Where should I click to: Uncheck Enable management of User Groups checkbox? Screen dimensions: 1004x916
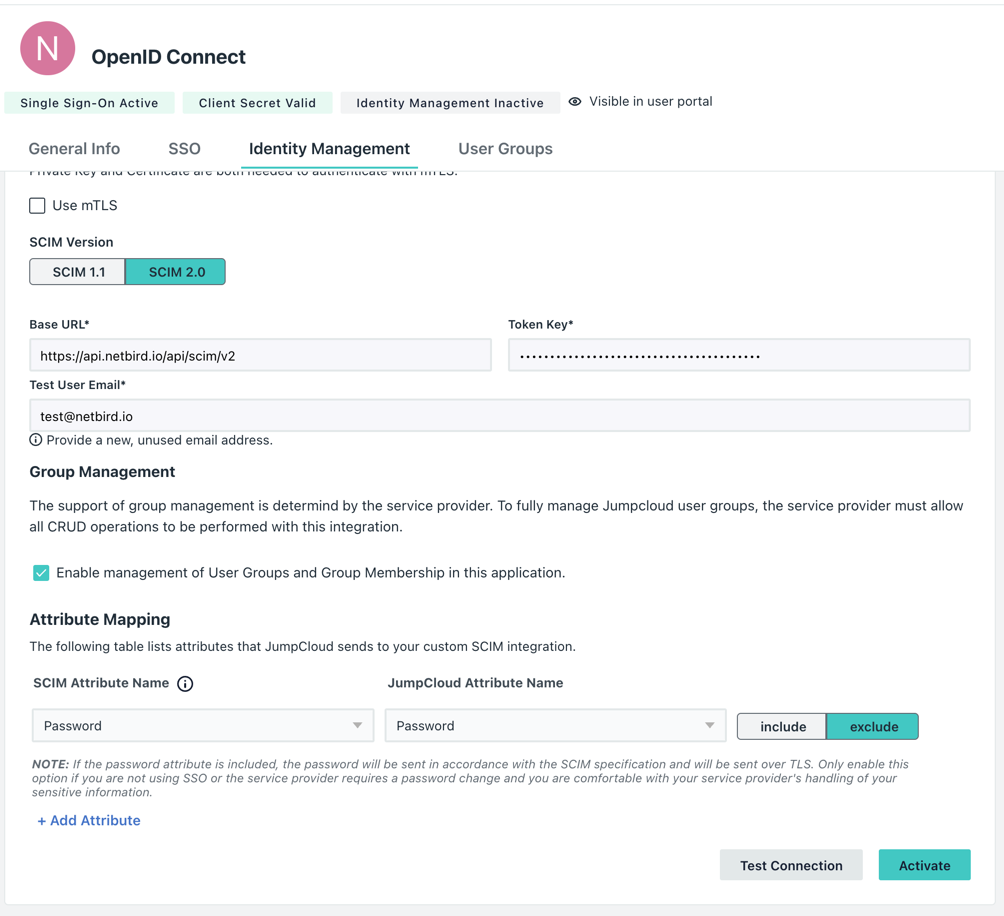[41, 573]
